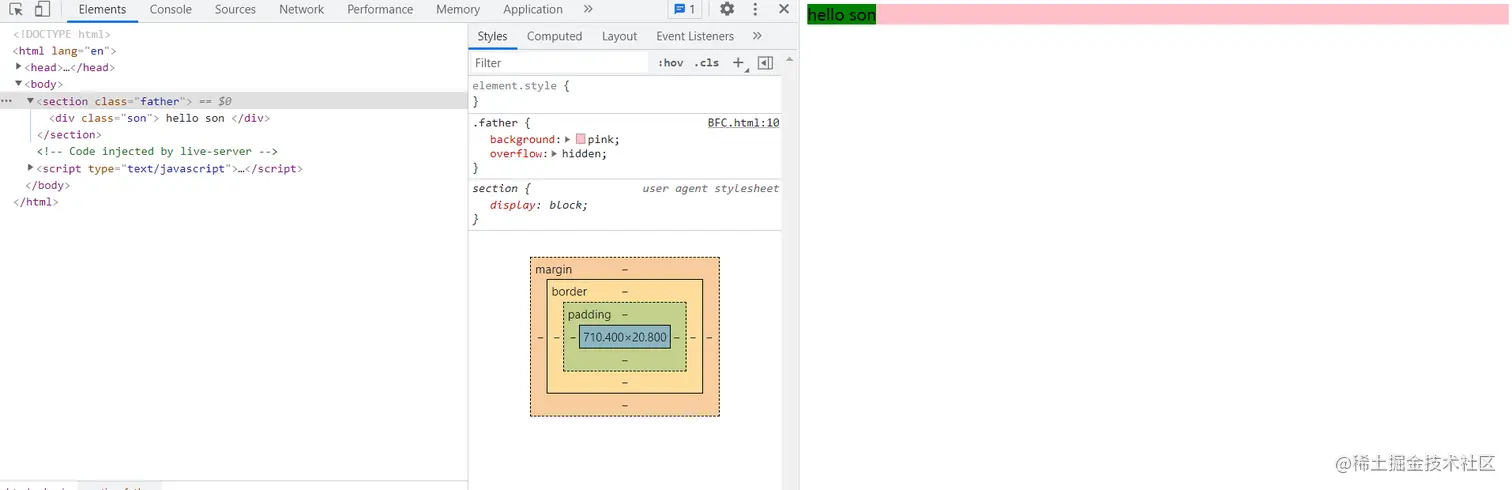Toggle the device toolbar icon
1512x490 pixels.
[42, 10]
